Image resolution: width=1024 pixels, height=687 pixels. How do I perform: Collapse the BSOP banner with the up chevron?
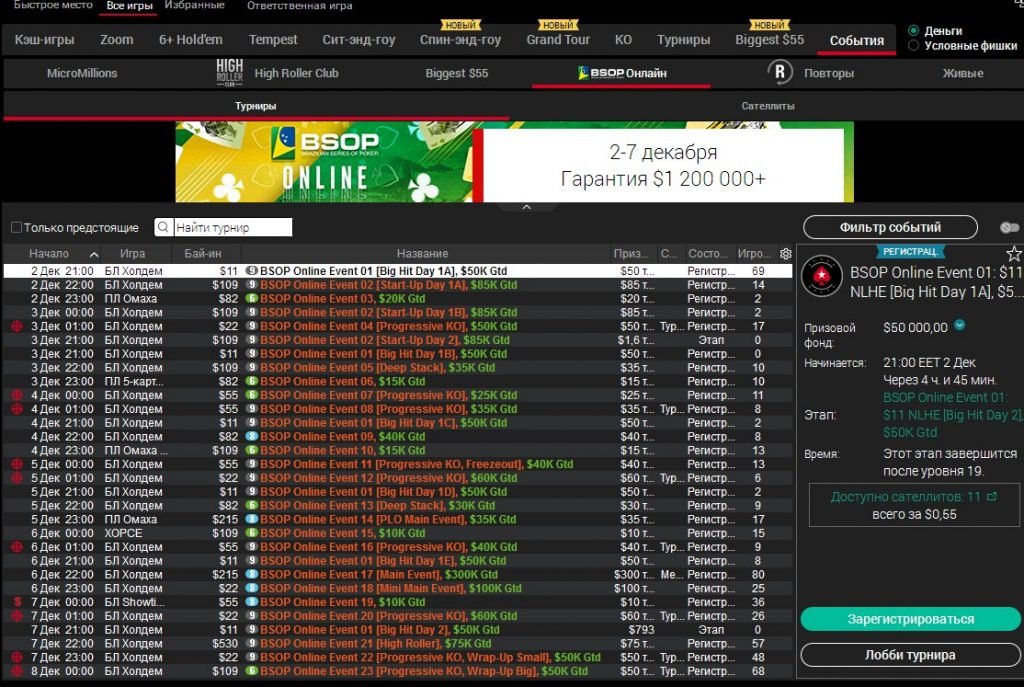tap(527, 206)
